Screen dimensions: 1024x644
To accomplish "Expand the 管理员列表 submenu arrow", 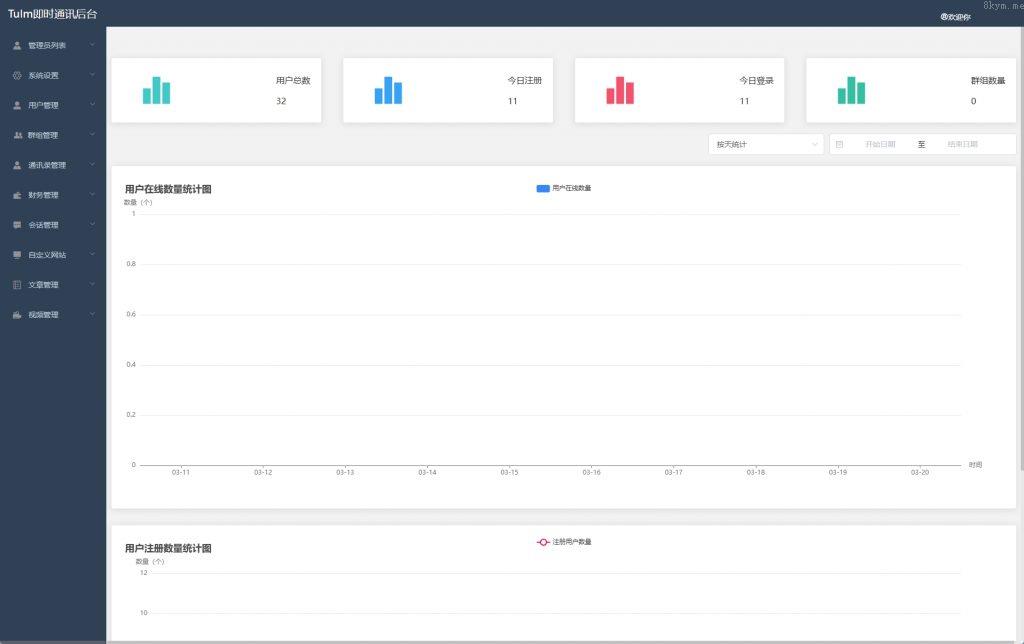I will click(92, 45).
